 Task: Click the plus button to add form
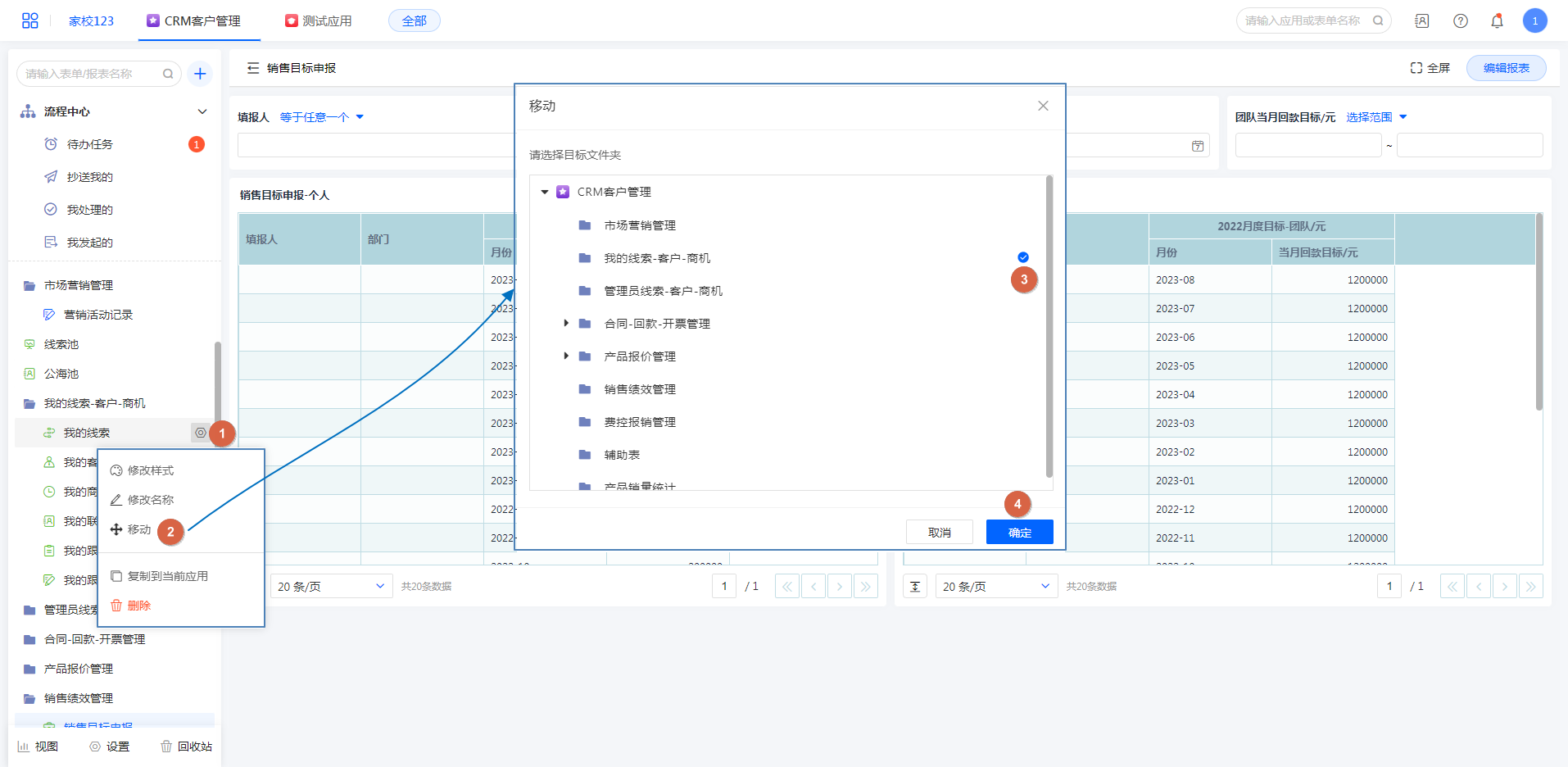(200, 74)
